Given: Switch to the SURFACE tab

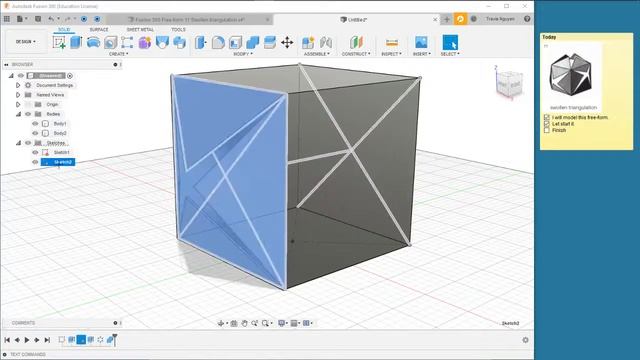Looking at the screenshot, I should click(x=99, y=29).
